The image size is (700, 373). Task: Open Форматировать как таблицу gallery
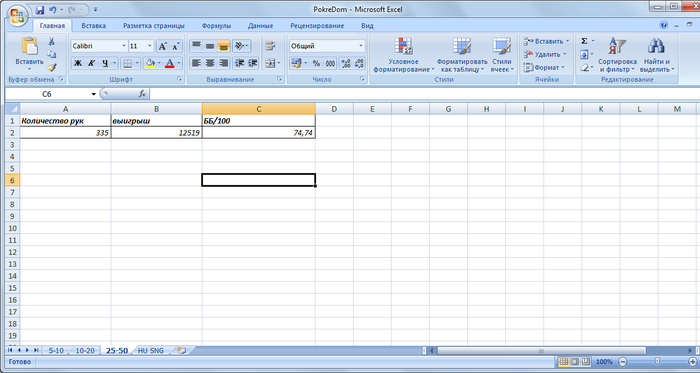pos(462,55)
